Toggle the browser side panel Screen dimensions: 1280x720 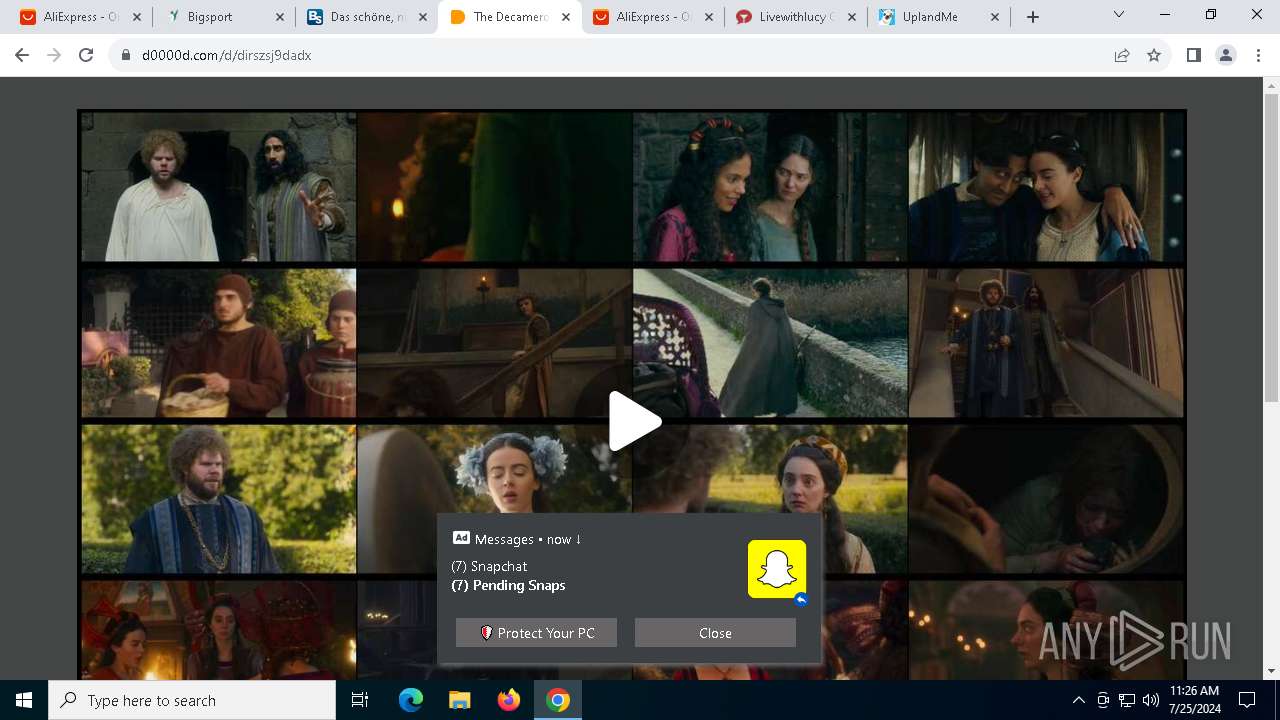pyautogui.click(x=1193, y=56)
